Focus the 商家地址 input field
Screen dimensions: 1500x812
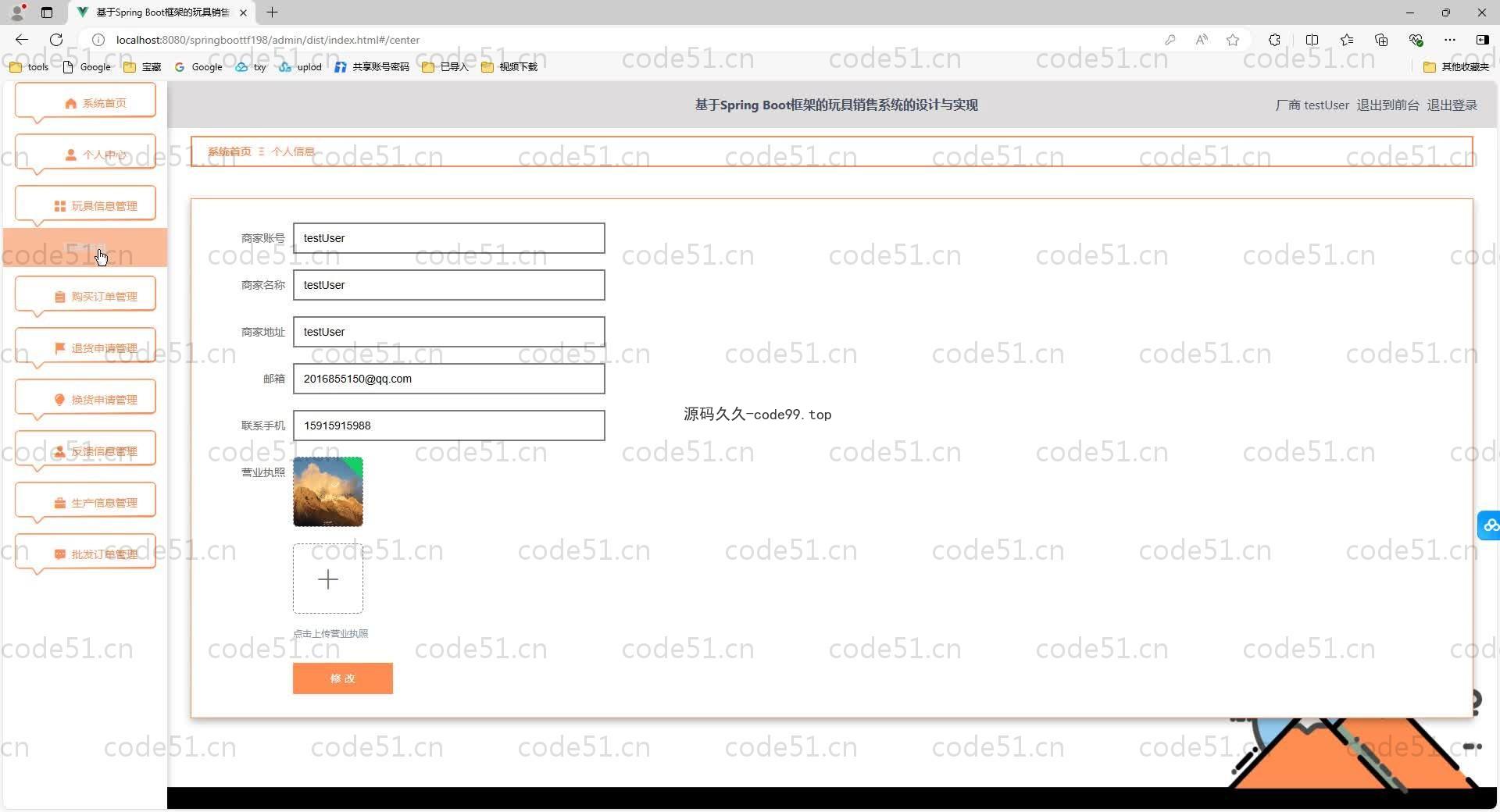[448, 332]
